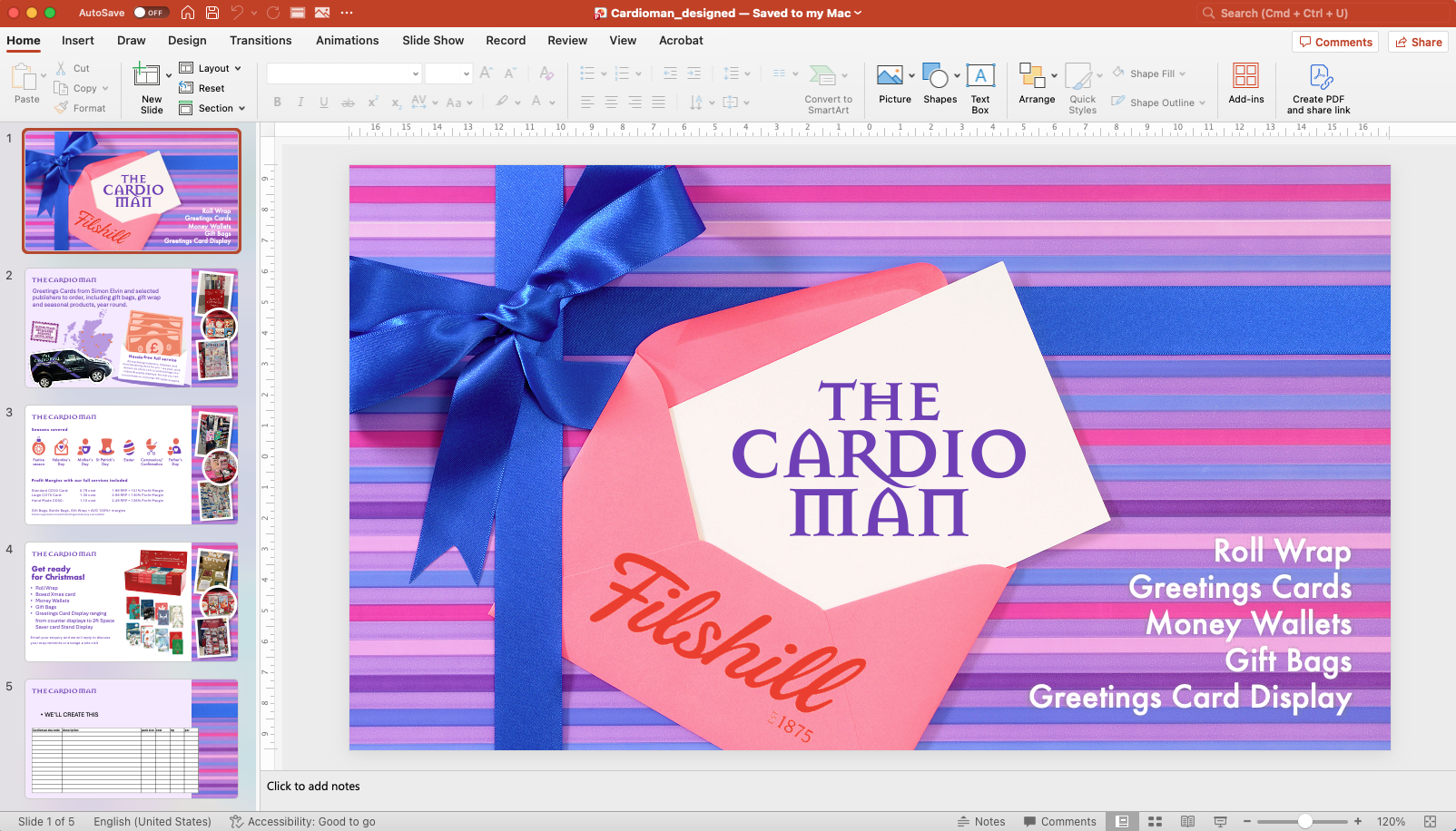This screenshot has width=1456, height=831.
Task: Click the Comments button at top right
Action: pyautogui.click(x=1335, y=42)
